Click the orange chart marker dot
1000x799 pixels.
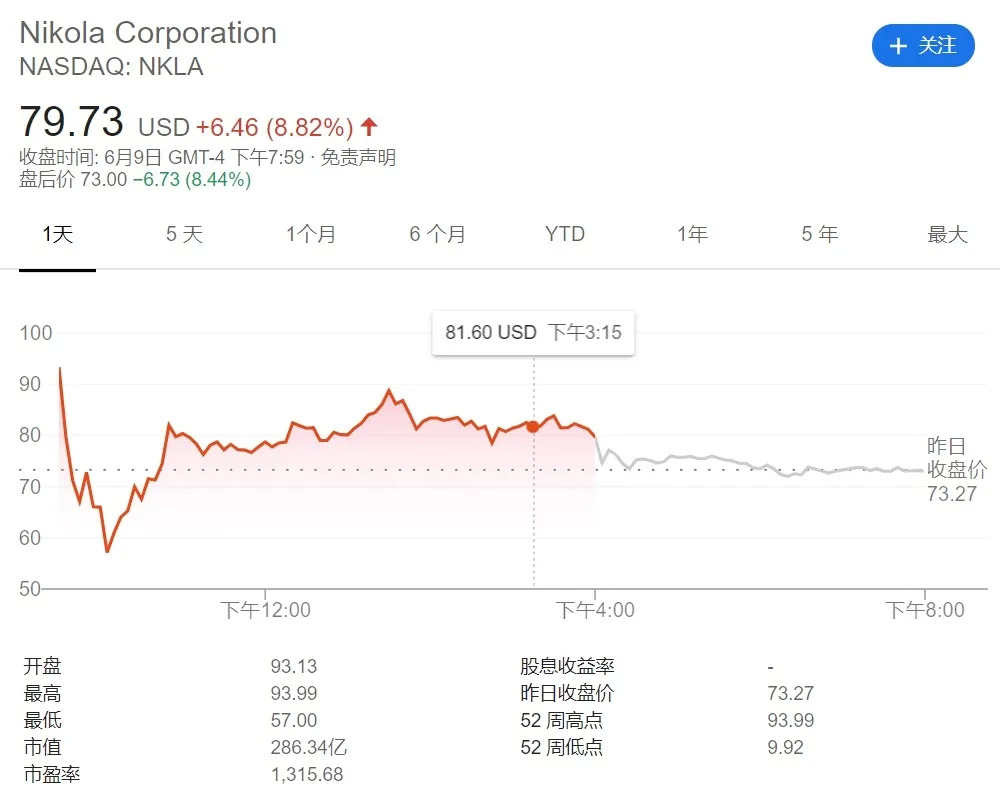pos(533,426)
